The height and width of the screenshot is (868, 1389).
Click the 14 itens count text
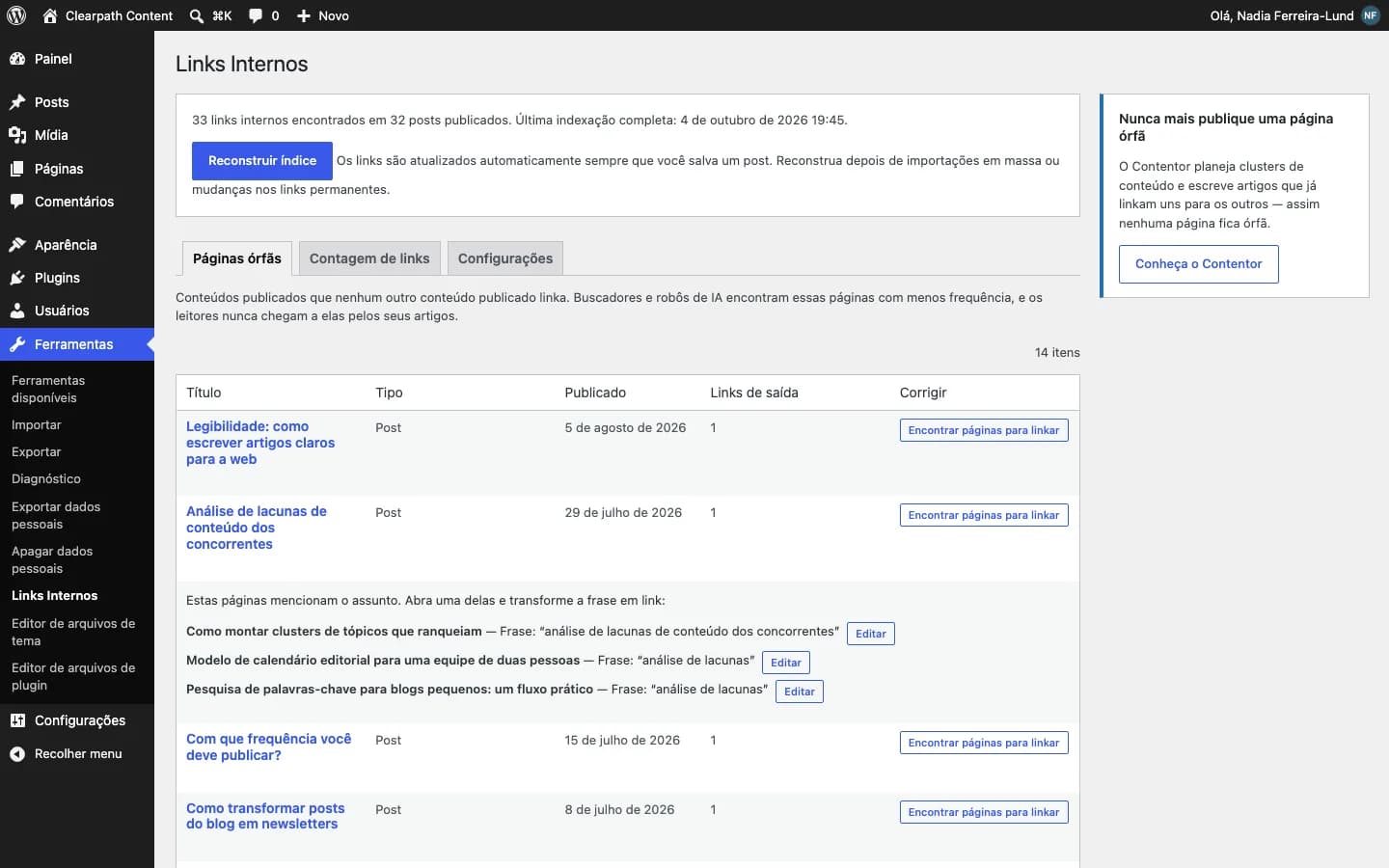click(1057, 353)
